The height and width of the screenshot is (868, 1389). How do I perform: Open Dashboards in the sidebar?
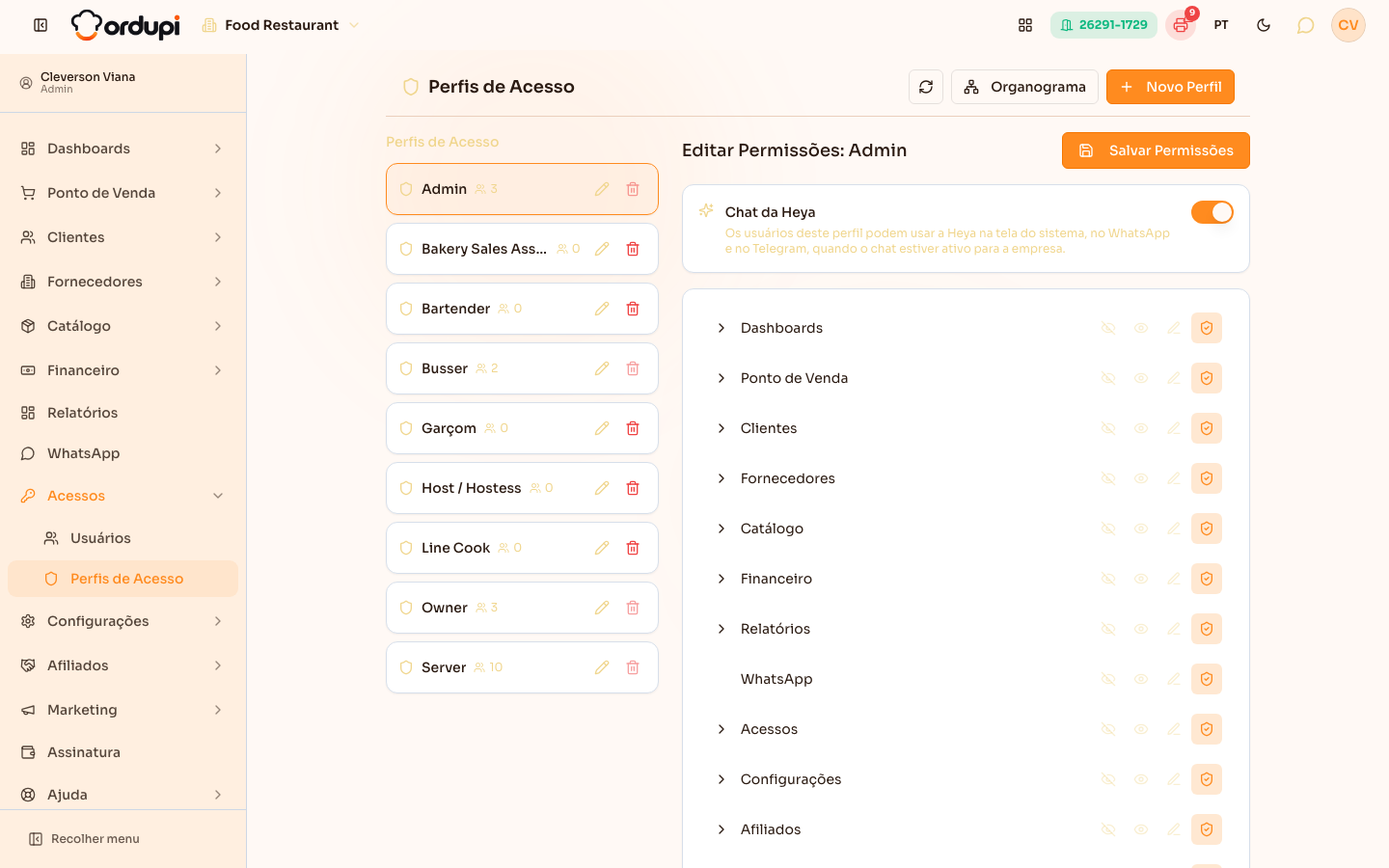[123, 149]
